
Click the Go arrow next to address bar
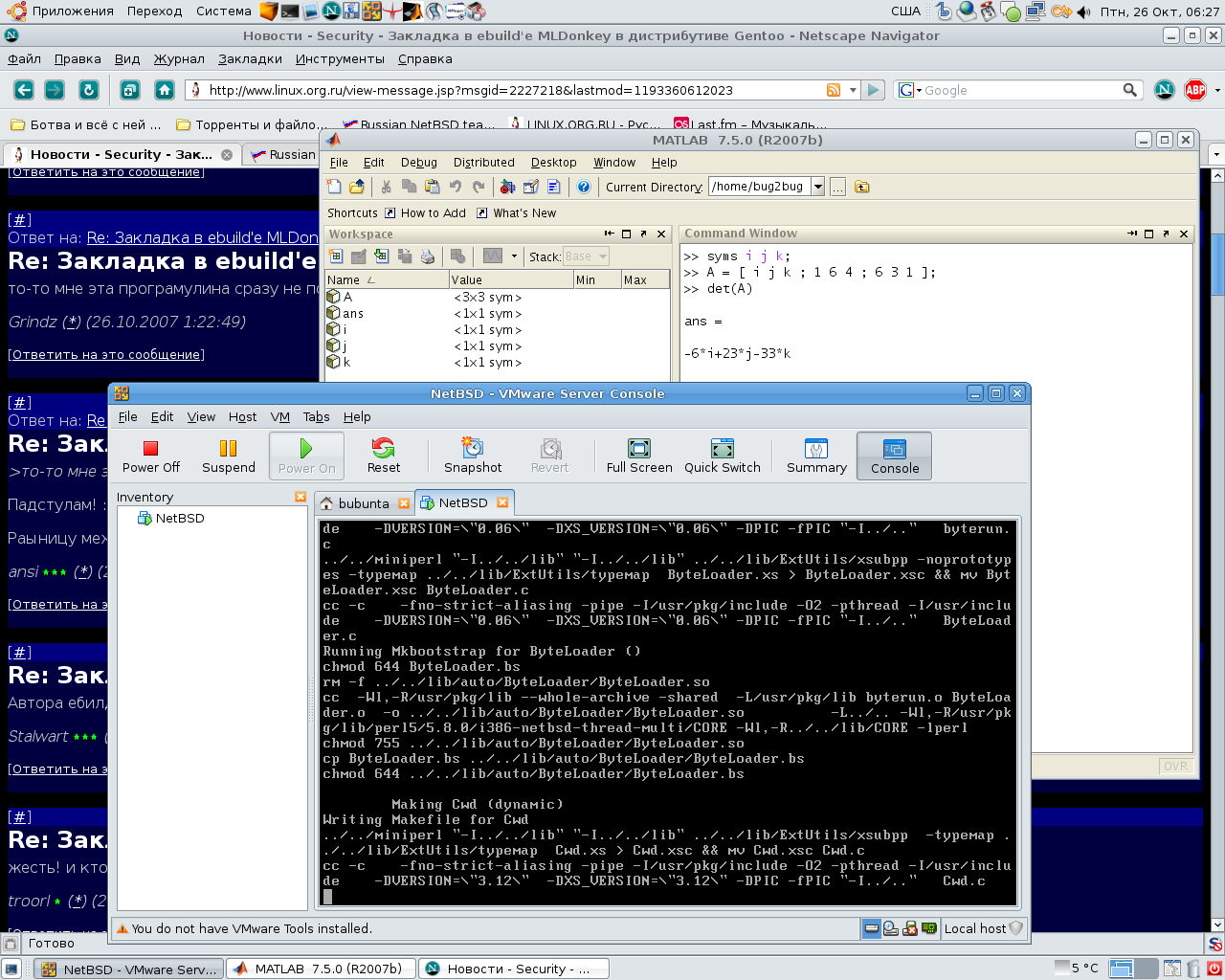point(873,90)
